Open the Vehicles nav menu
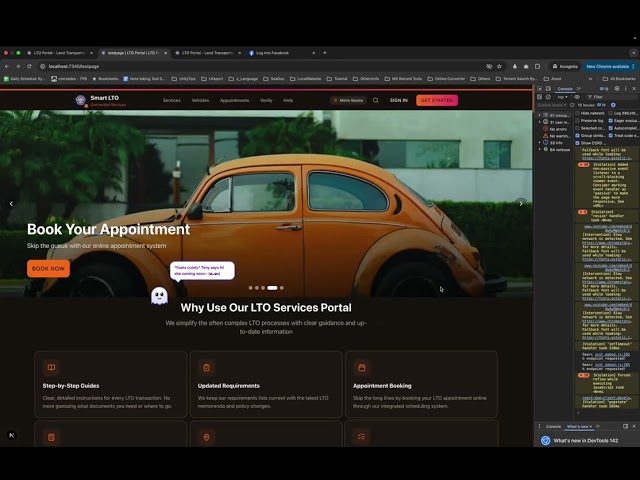The height and width of the screenshot is (480, 640). (200, 100)
